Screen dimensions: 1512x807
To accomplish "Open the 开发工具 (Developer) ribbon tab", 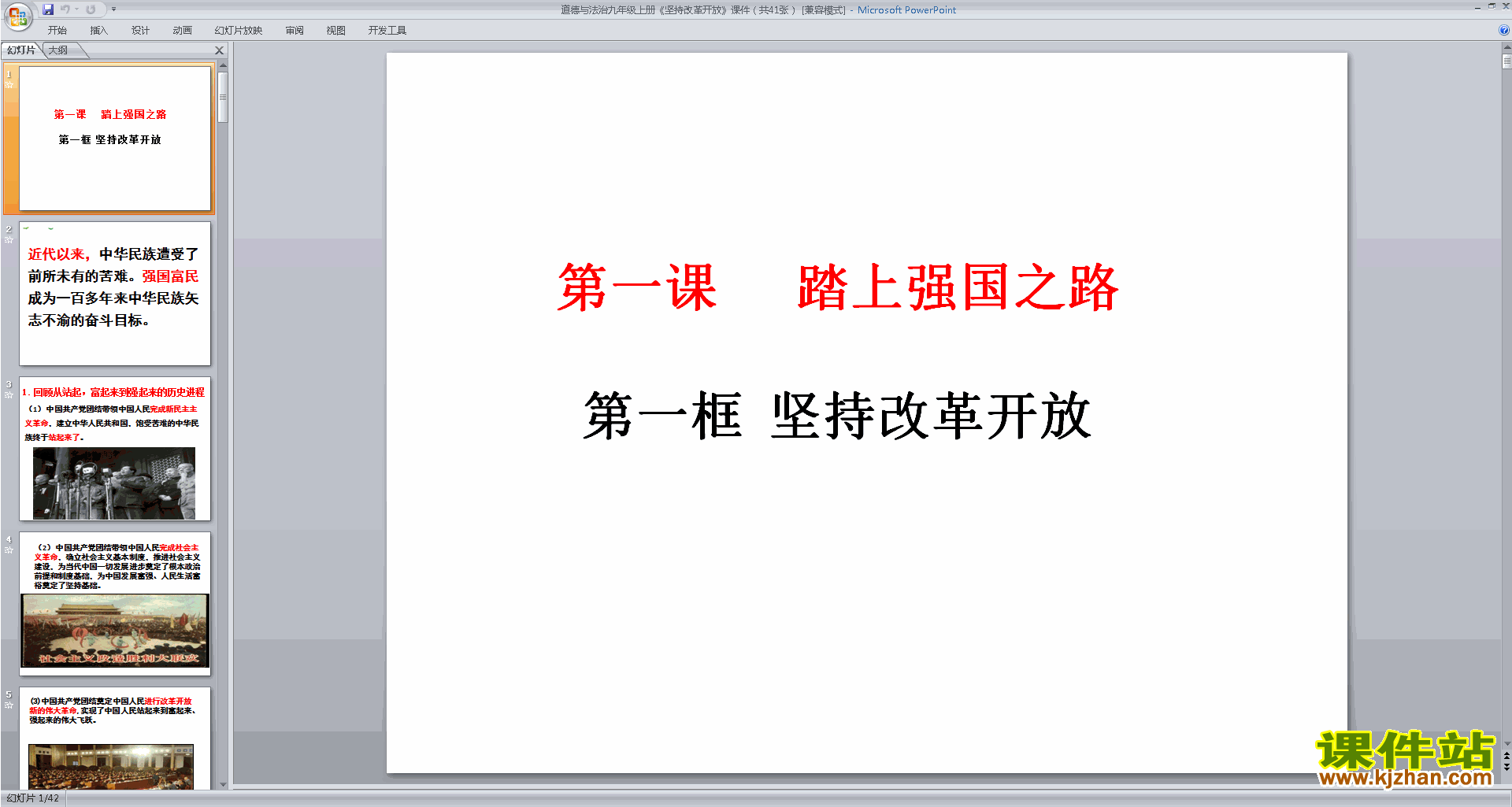I will [x=387, y=31].
